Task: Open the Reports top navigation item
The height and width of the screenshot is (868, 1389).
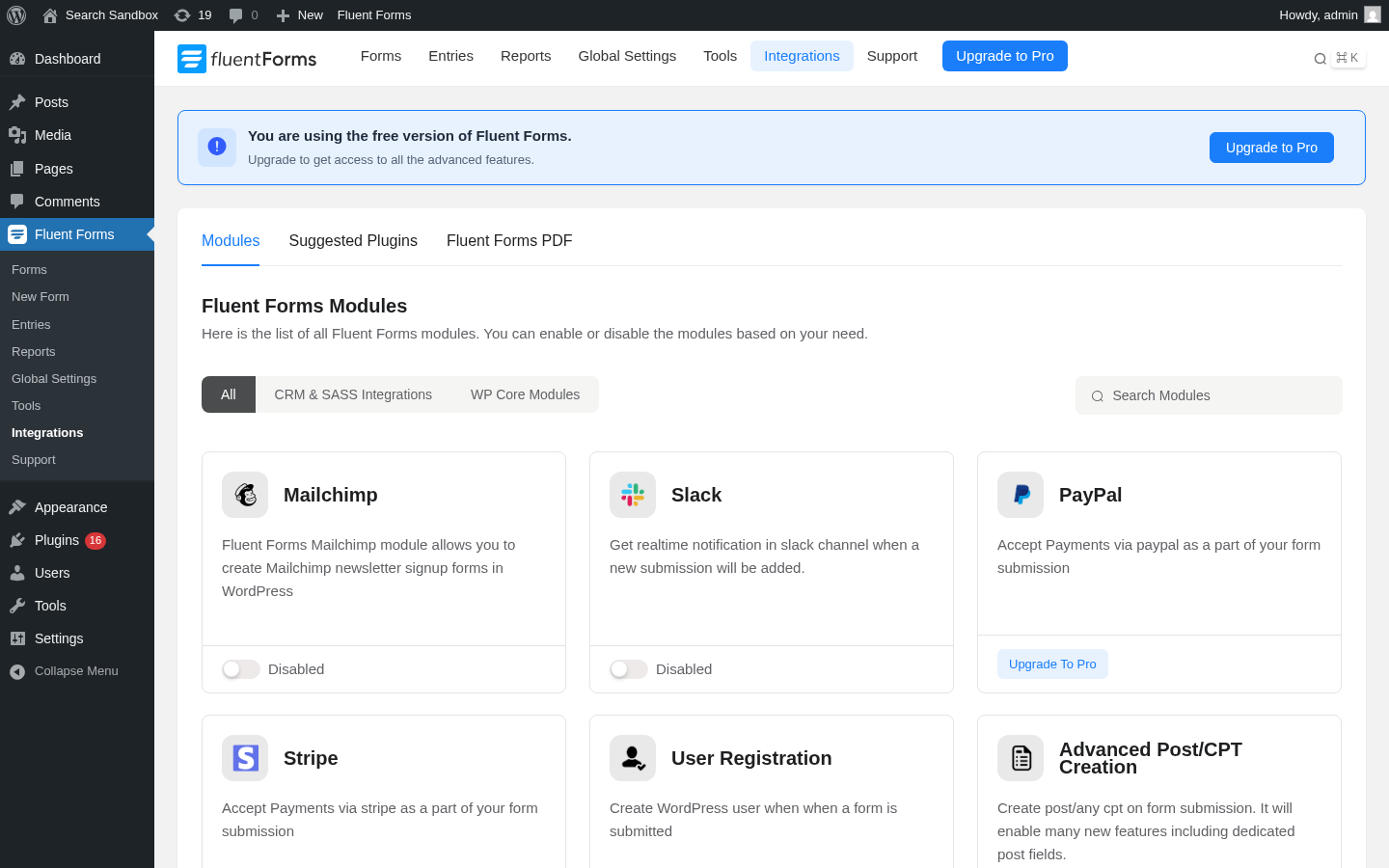Action: coord(526,56)
